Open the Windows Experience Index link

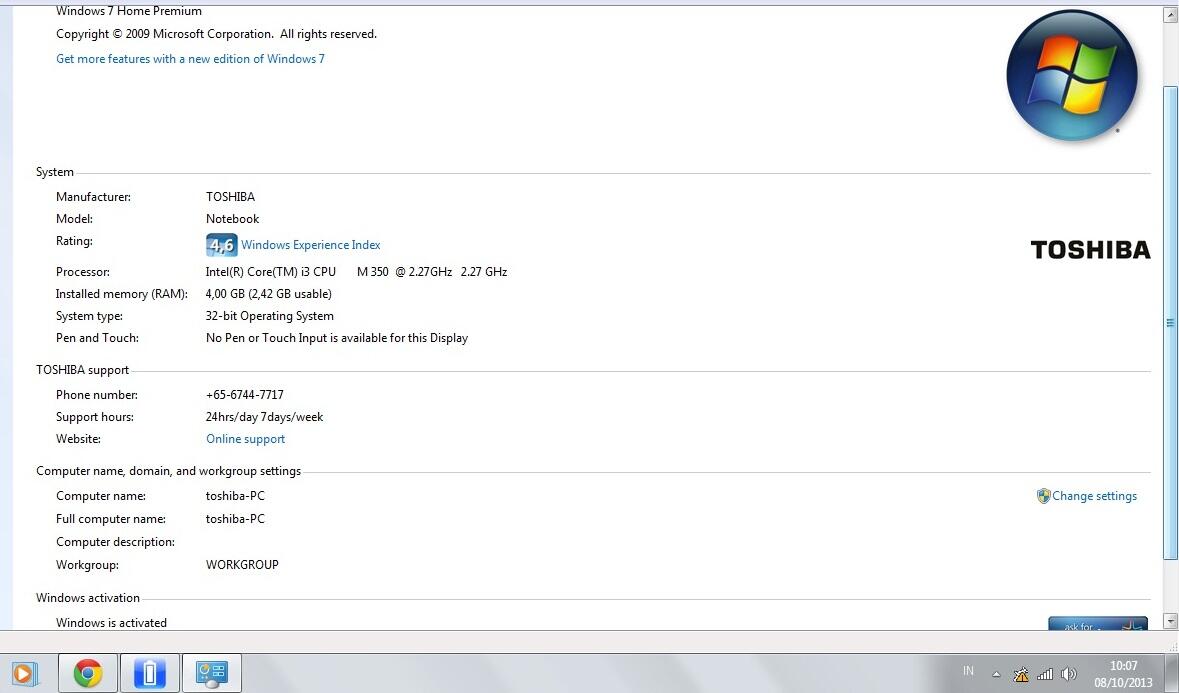coord(311,245)
